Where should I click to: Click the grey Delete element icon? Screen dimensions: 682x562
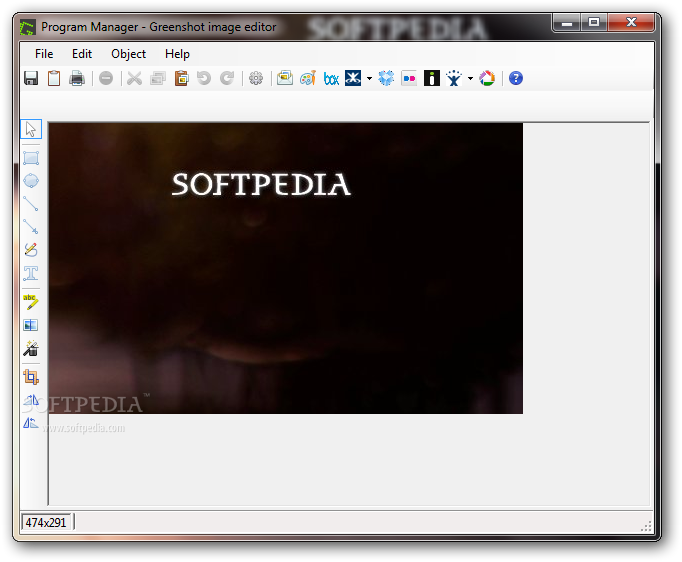tap(106, 78)
